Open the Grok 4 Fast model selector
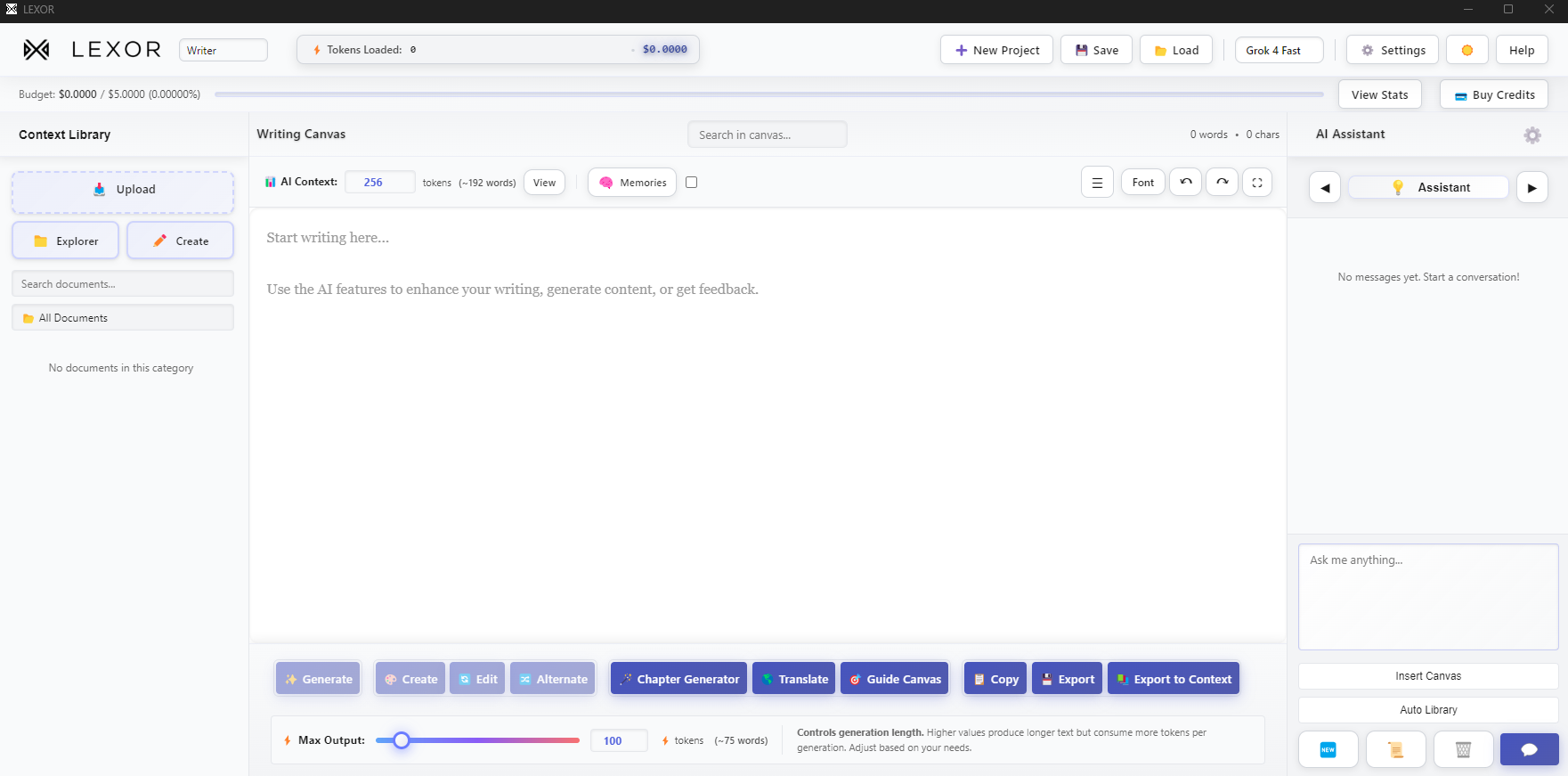 click(1280, 51)
